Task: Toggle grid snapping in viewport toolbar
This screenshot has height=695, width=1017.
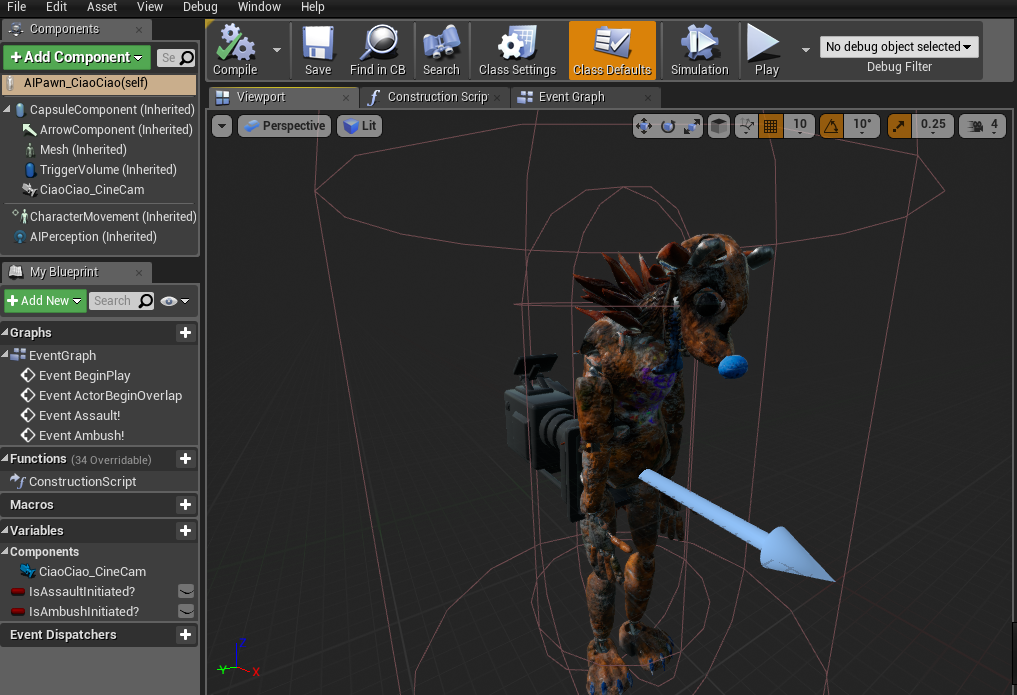Action: 770,126
